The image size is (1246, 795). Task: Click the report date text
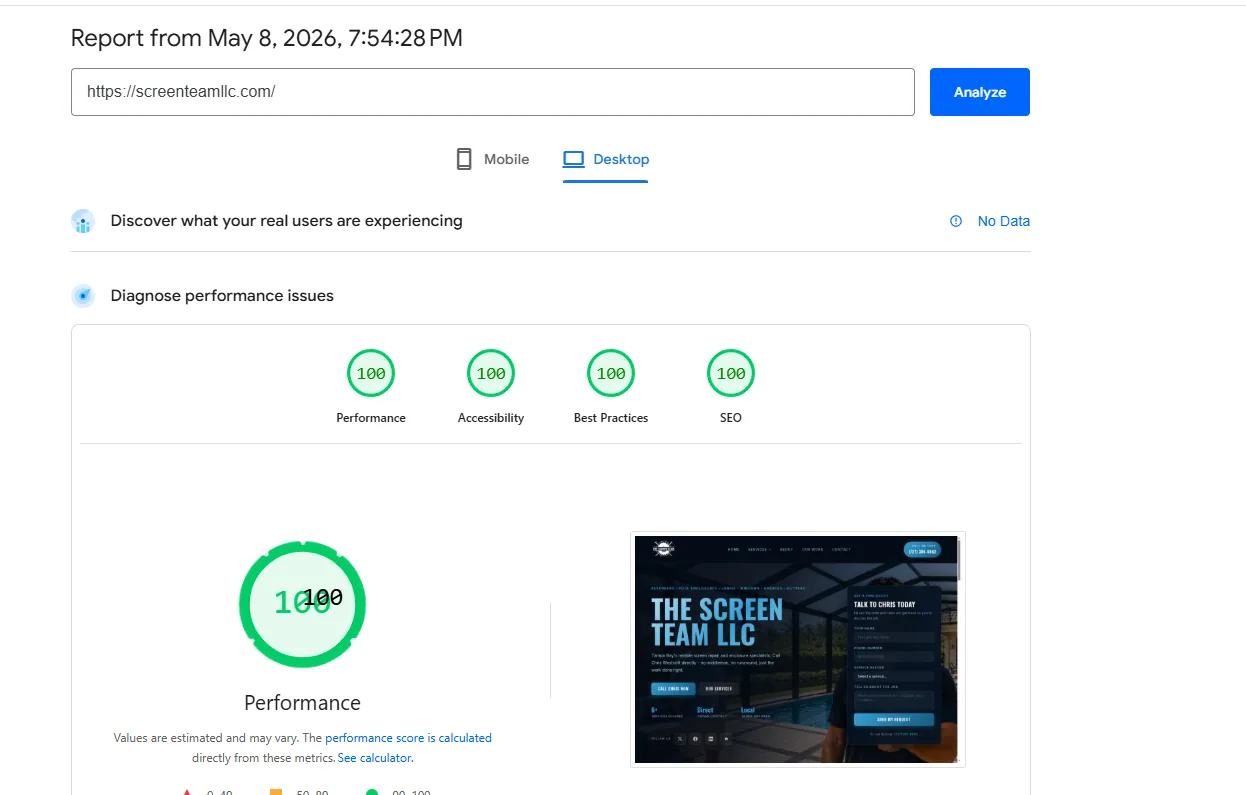pos(267,38)
